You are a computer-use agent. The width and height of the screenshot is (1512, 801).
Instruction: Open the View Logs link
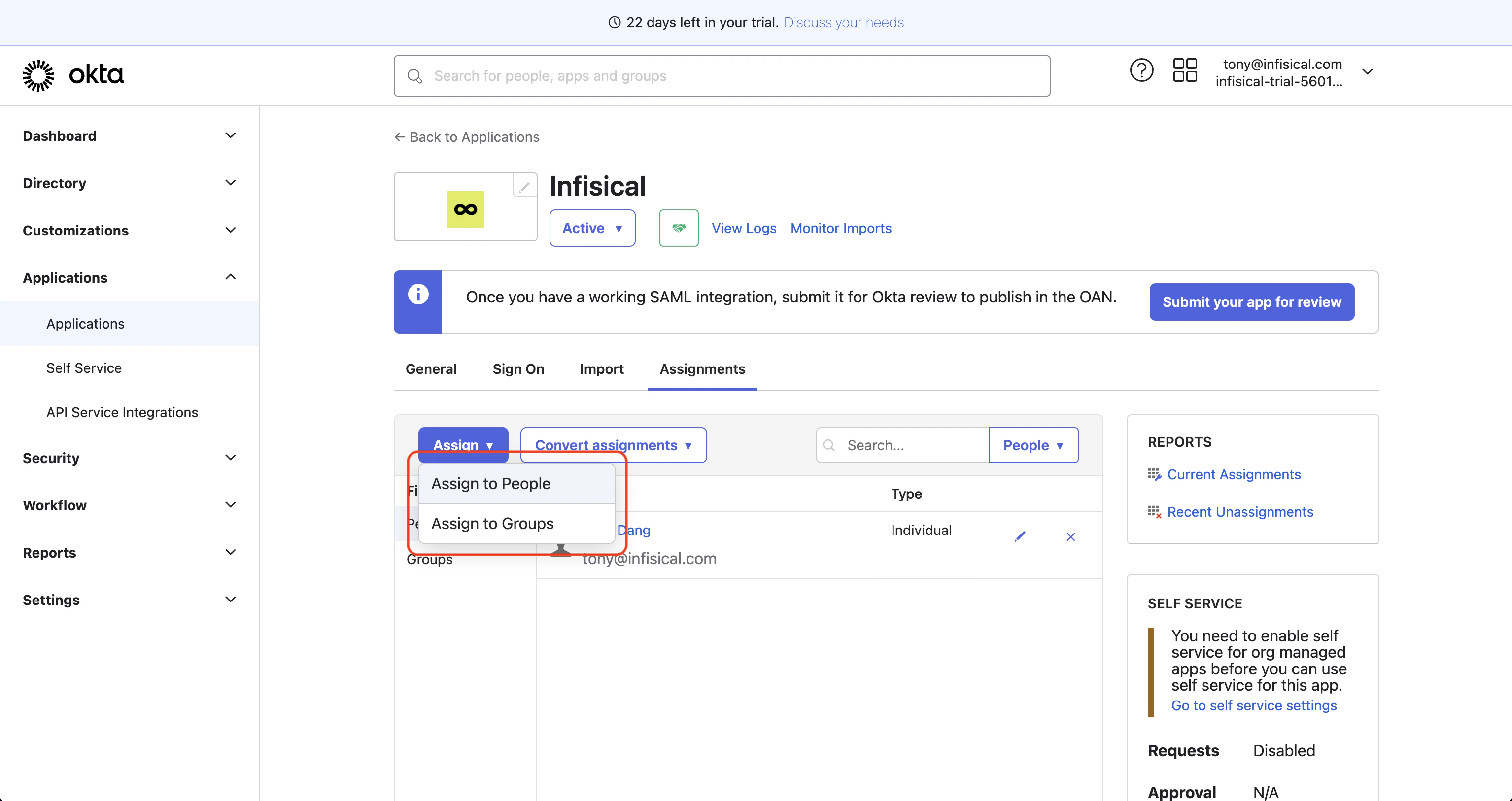point(744,228)
